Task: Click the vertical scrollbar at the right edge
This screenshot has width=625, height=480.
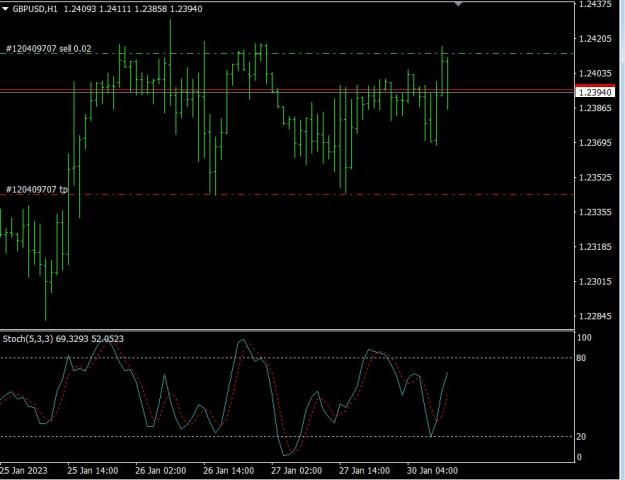Action: [622, 239]
